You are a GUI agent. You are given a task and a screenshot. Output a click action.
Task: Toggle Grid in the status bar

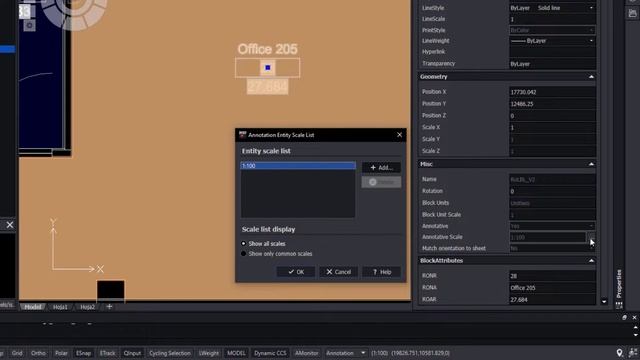(17, 353)
